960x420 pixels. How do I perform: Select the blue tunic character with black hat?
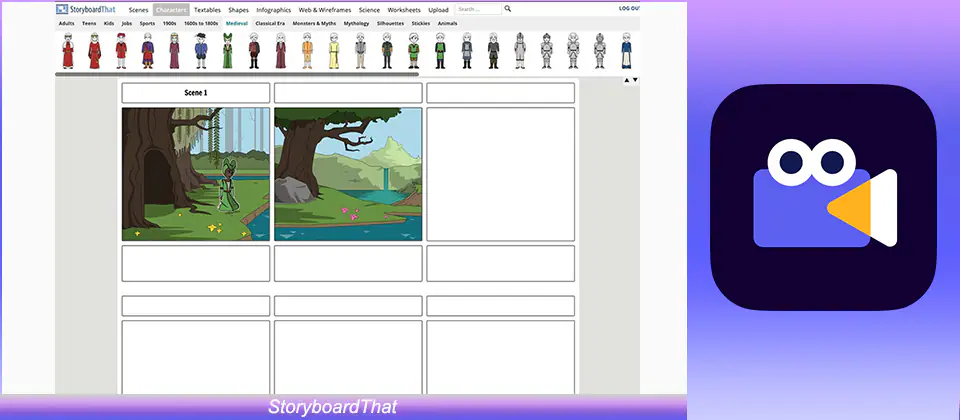(x=201, y=50)
